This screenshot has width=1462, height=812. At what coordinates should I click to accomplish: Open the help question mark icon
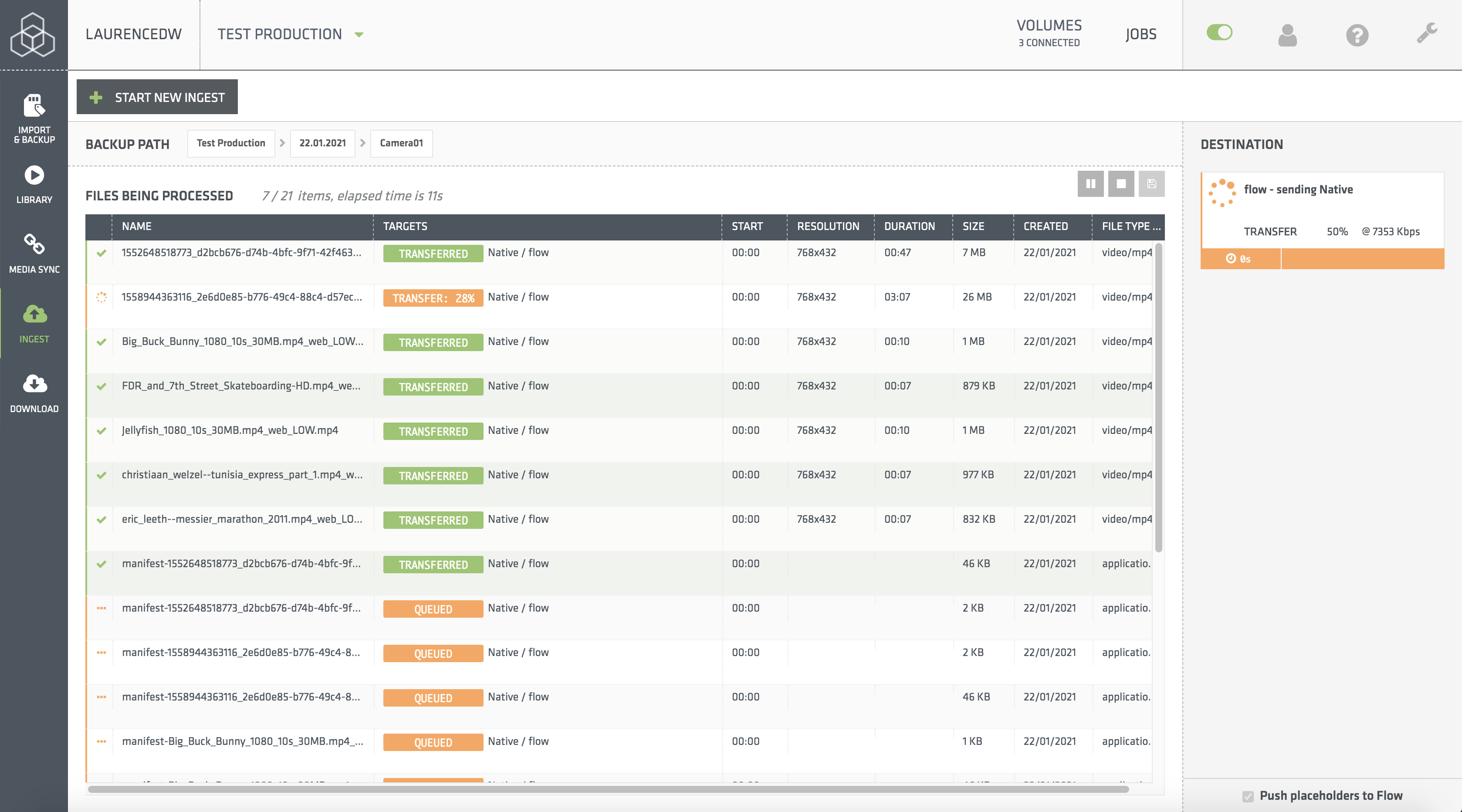coord(1357,35)
